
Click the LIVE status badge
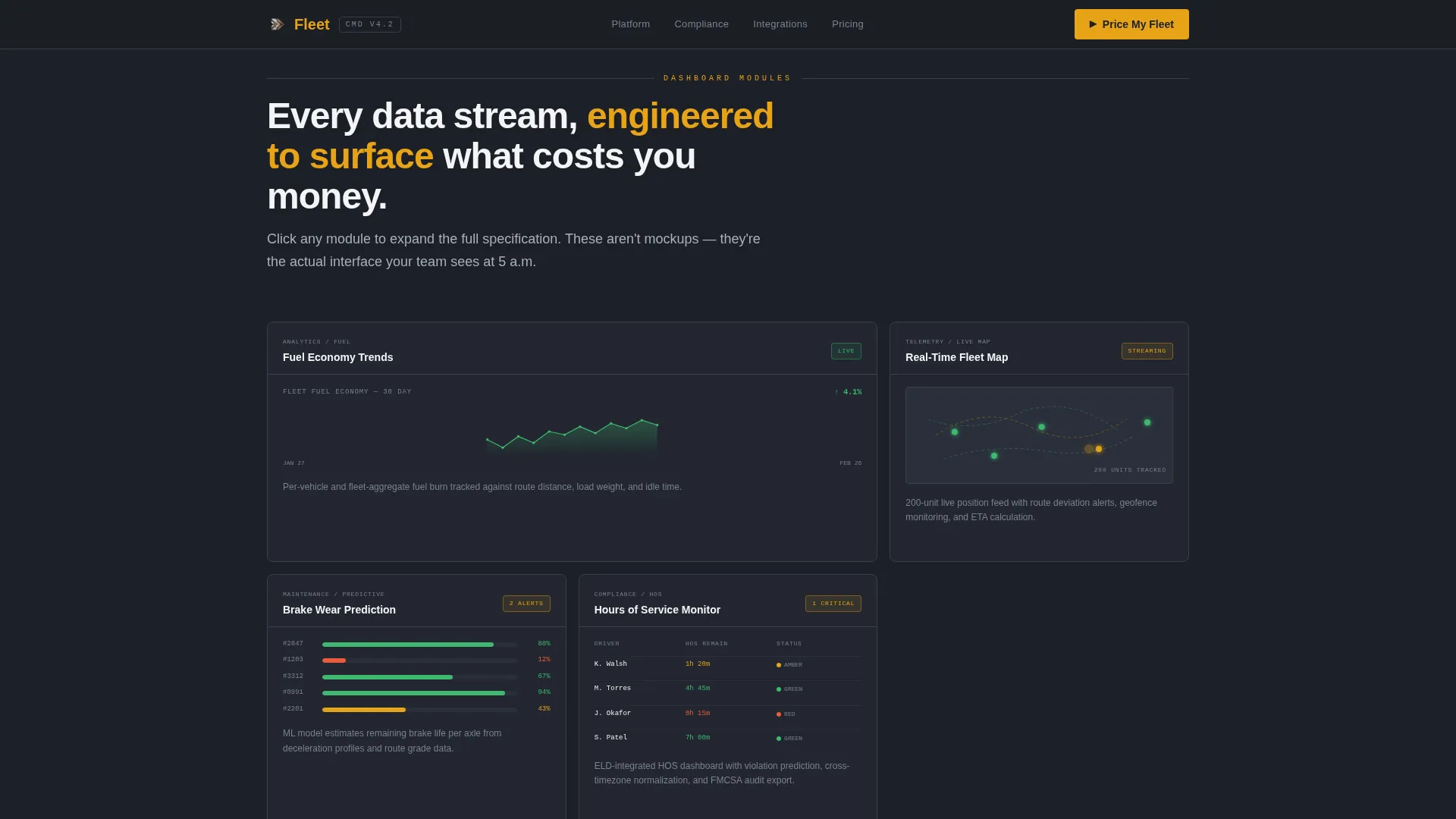[x=846, y=351]
